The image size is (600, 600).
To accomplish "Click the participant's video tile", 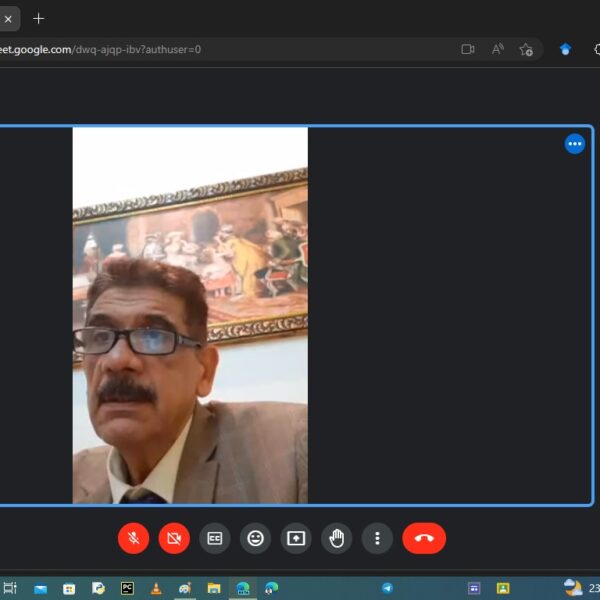I will pos(190,315).
